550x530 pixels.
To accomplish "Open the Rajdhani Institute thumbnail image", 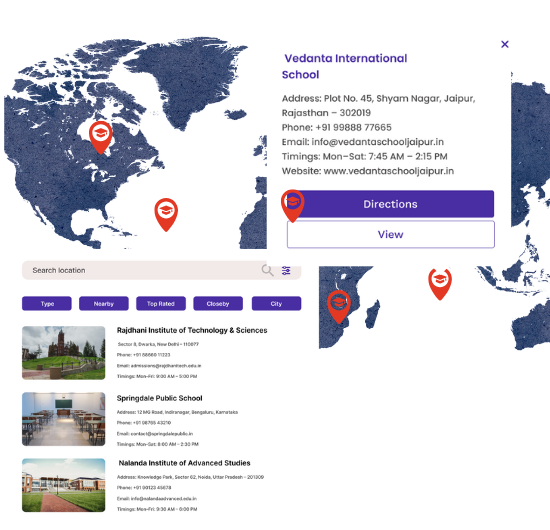I will [63, 353].
